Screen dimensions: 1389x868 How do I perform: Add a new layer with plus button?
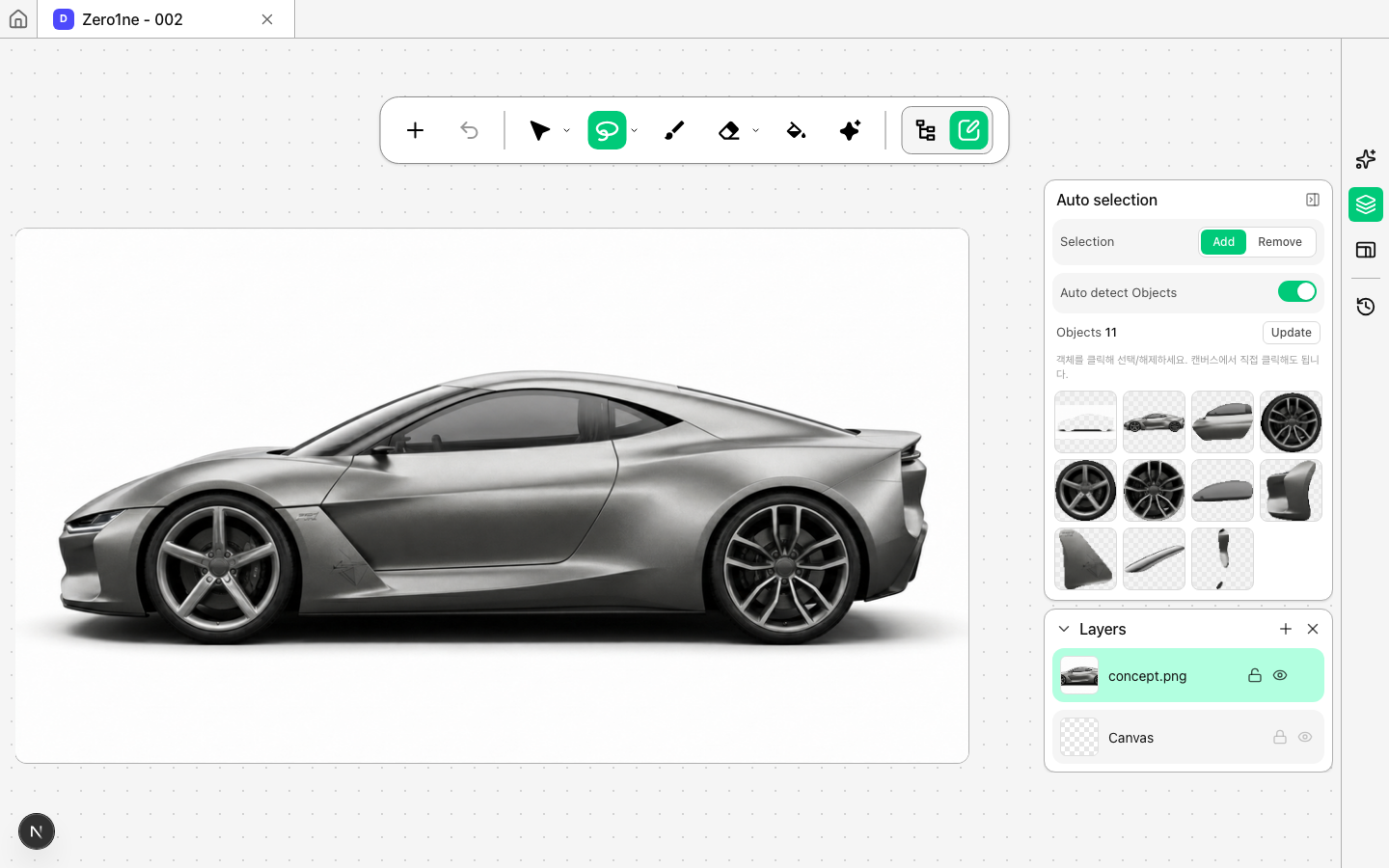(x=1286, y=629)
